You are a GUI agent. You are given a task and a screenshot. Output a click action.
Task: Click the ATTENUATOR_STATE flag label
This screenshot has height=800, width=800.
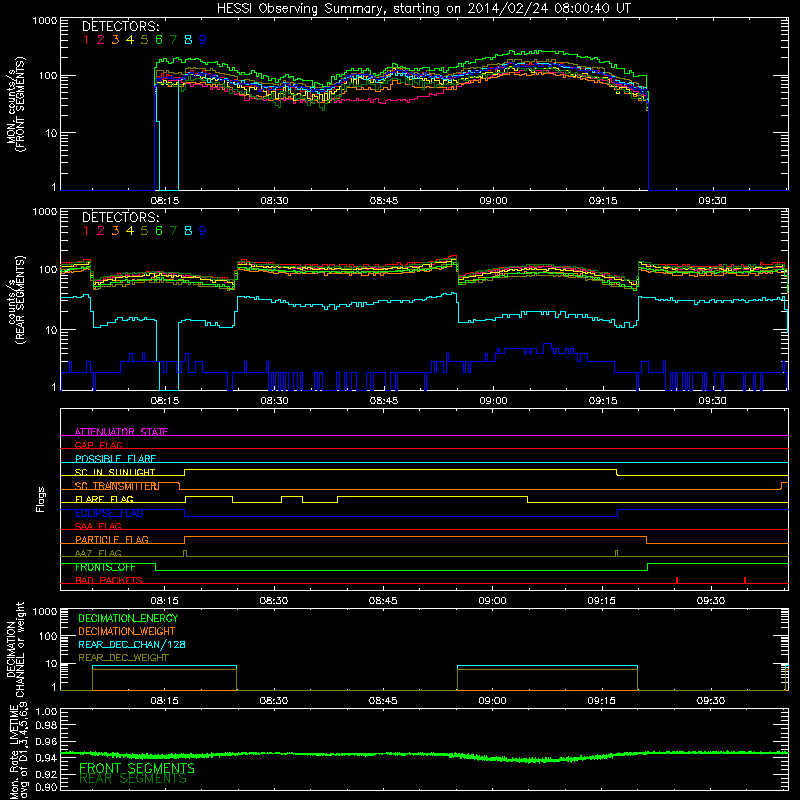point(121,432)
